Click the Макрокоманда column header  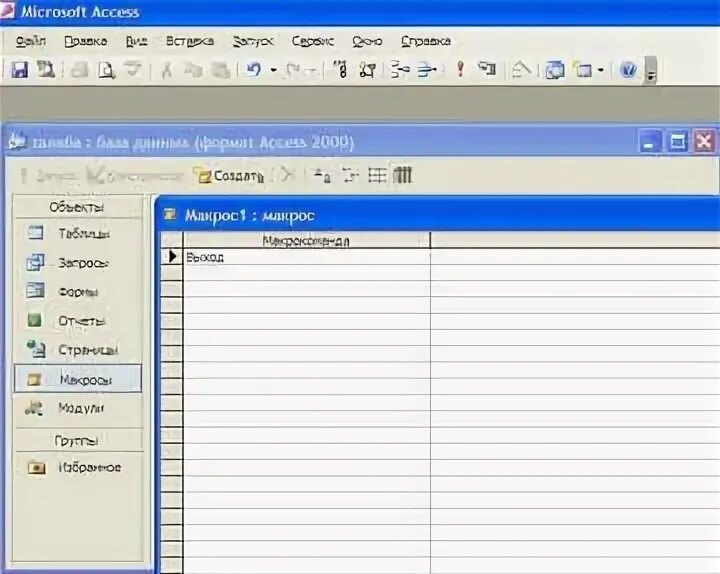click(307, 241)
